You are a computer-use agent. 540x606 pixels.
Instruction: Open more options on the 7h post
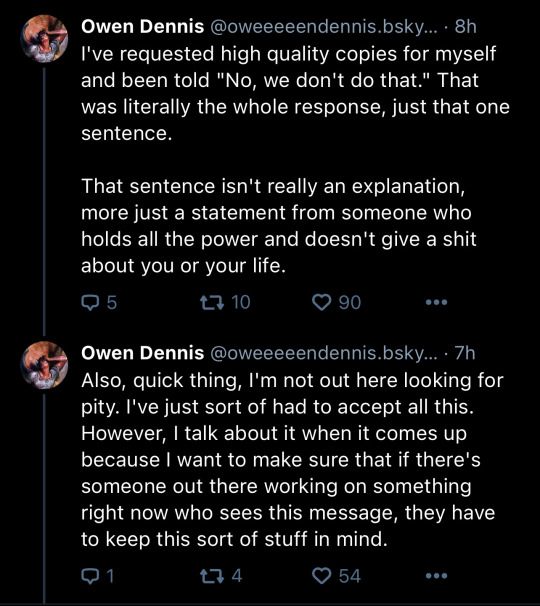436,576
